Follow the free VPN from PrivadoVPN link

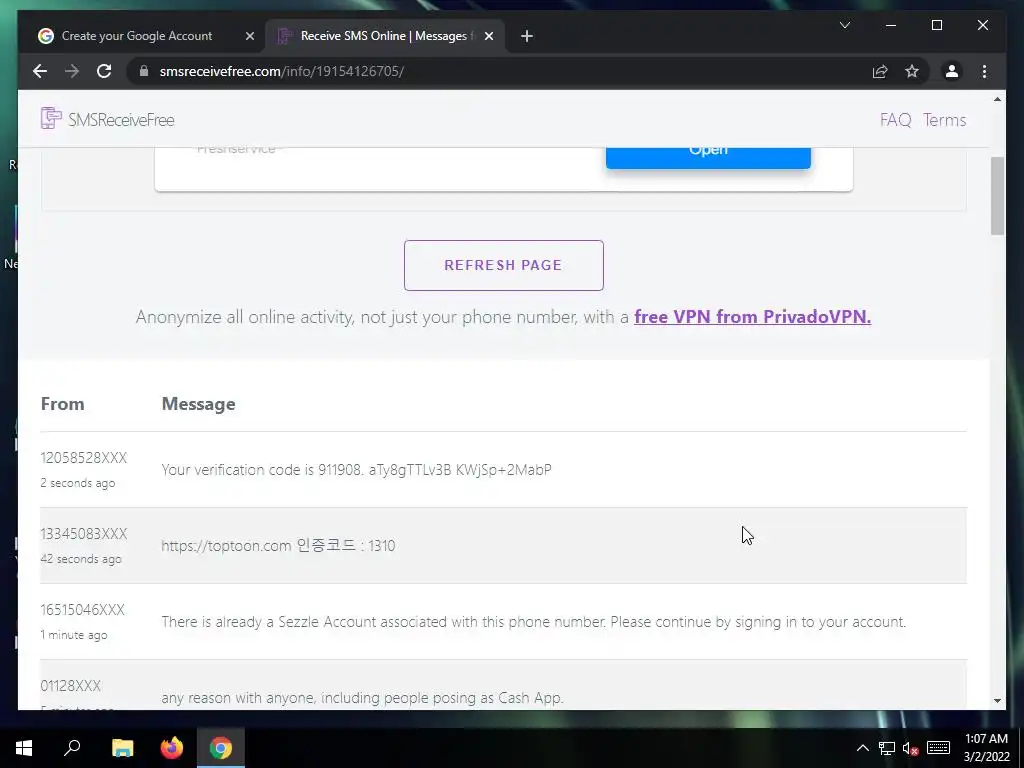[752, 317]
